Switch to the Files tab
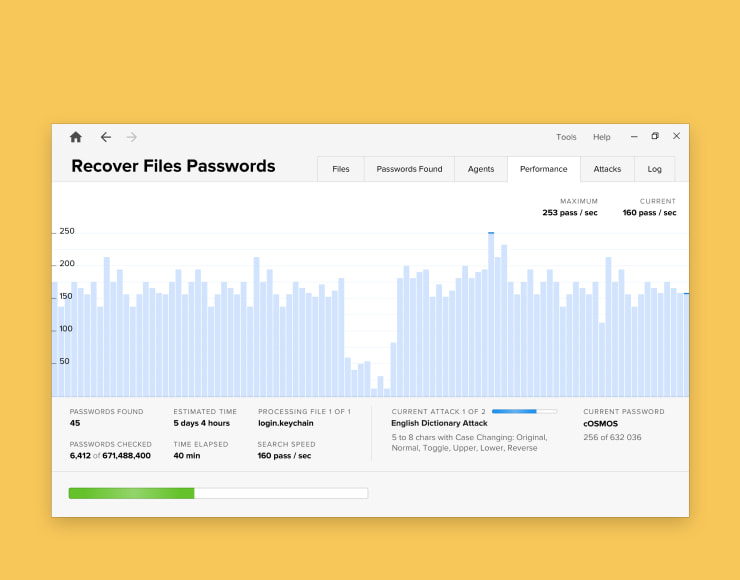The image size is (740, 580). pos(341,169)
